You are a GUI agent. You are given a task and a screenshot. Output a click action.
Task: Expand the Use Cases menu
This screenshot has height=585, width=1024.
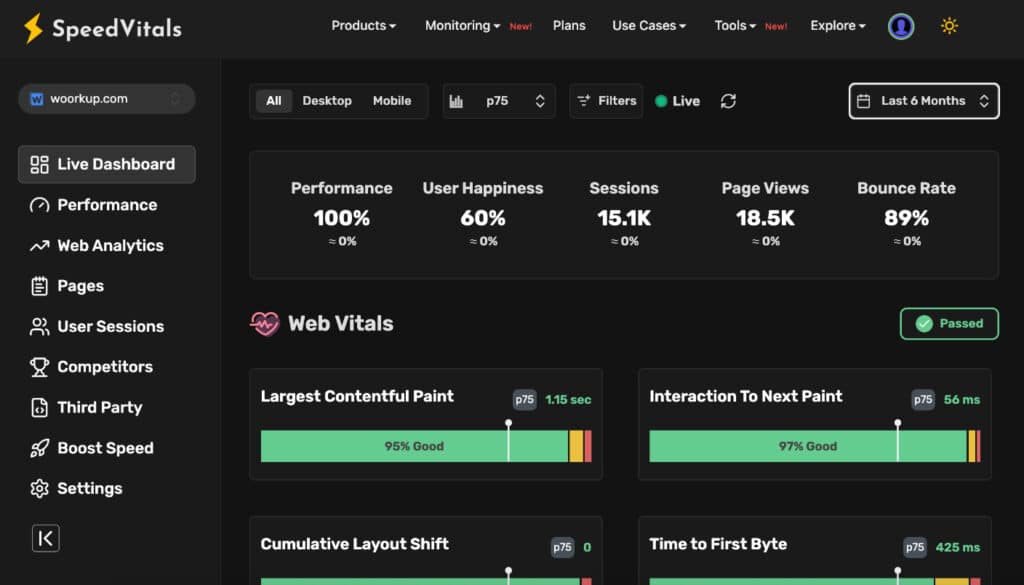pyautogui.click(x=648, y=25)
